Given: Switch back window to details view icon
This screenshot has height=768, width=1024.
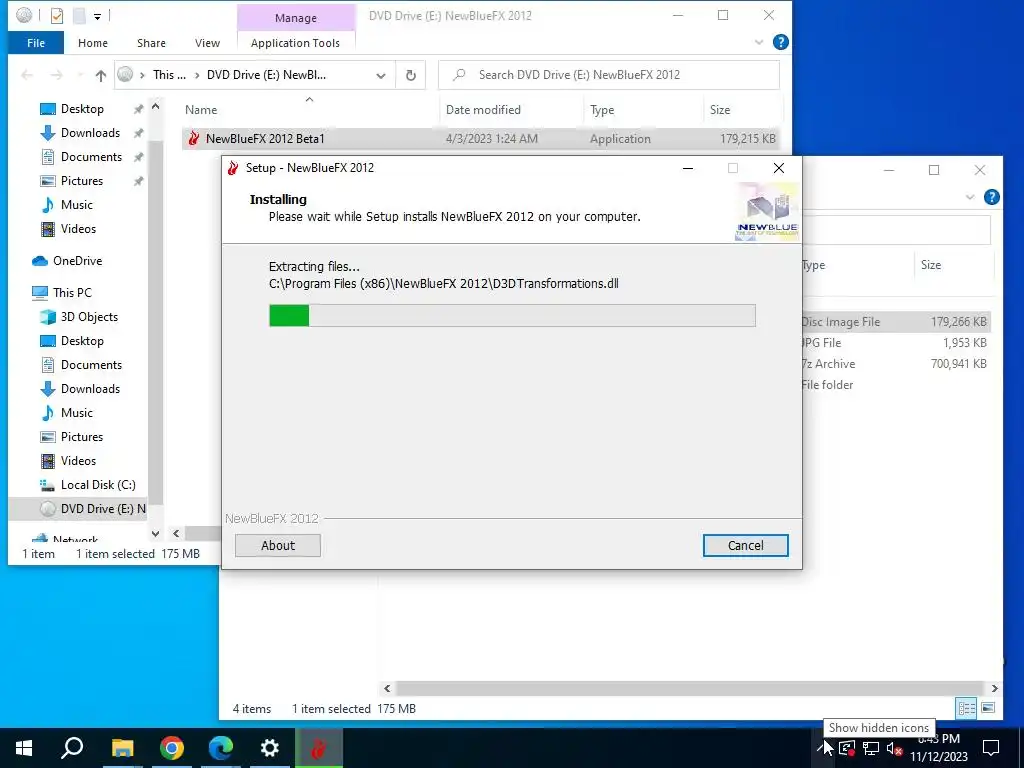Looking at the screenshot, I should click(x=967, y=708).
